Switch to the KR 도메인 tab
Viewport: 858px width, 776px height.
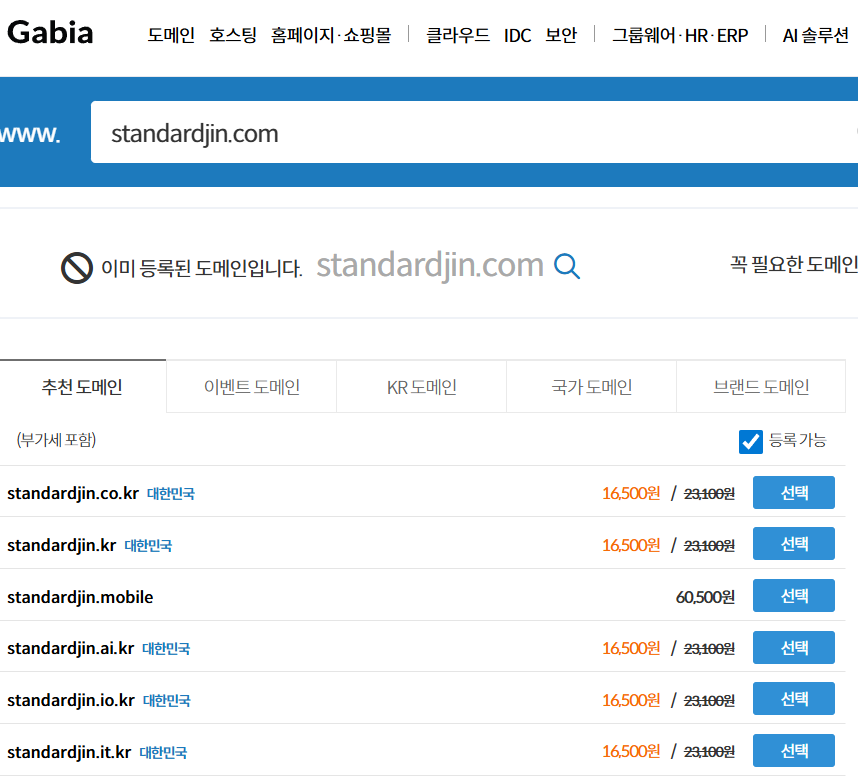[x=421, y=387]
